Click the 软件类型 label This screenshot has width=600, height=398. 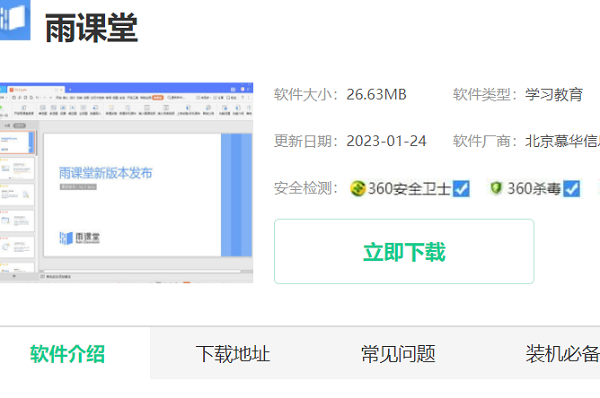click(x=485, y=95)
